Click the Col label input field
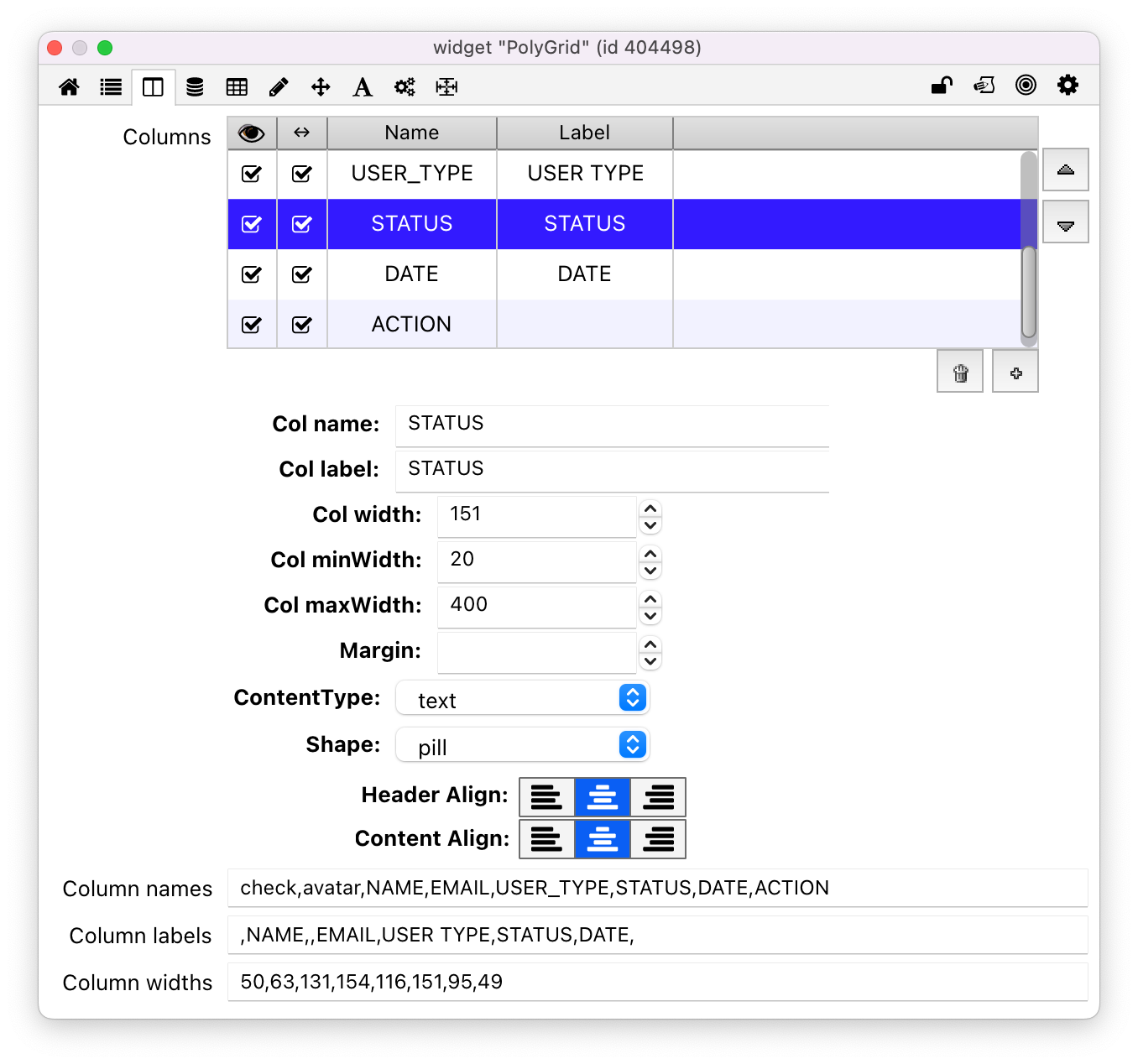This screenshot has height=1064, width=1138. click(611, 469)
